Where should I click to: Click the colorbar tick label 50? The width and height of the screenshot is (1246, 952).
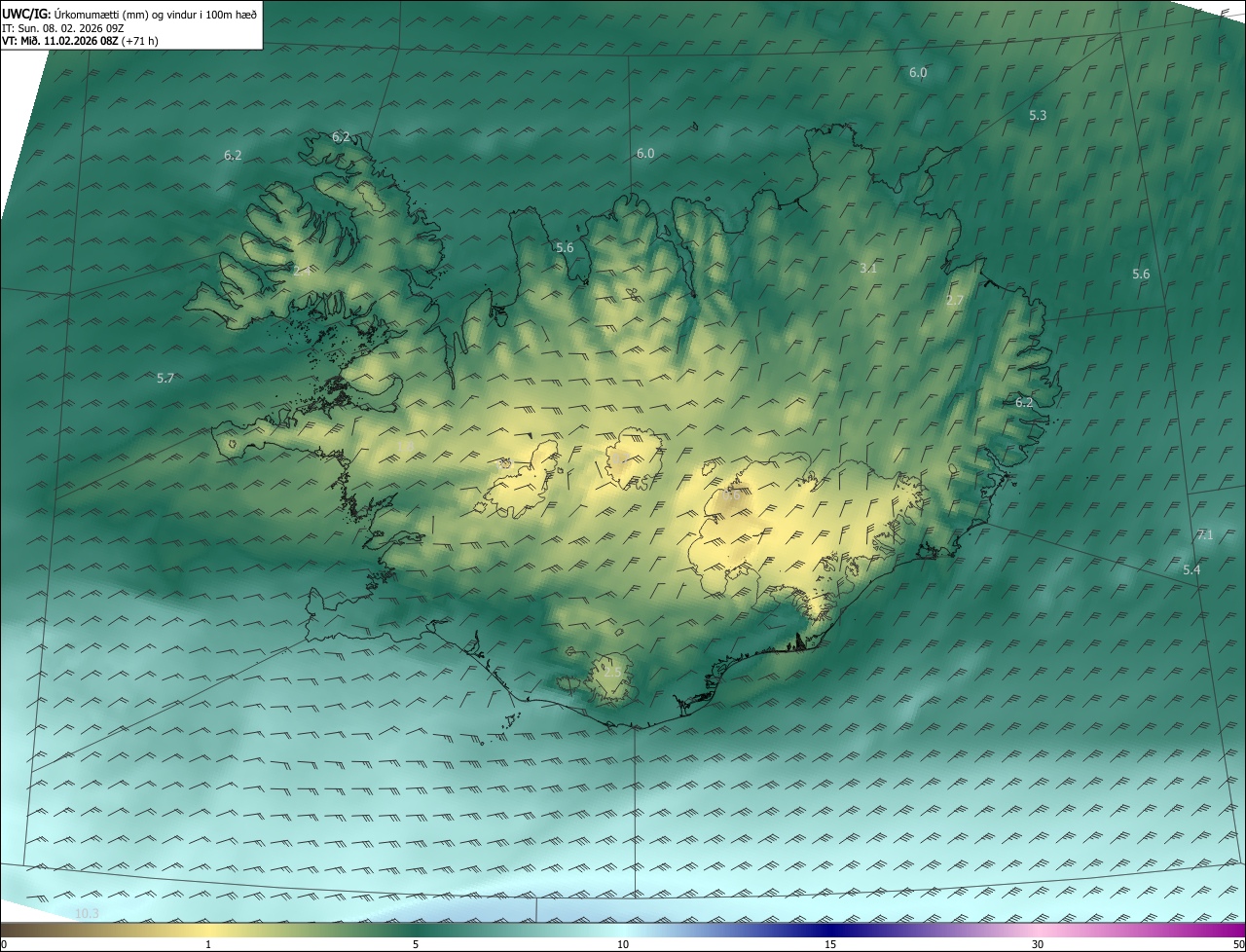click(x=1238, y=945)
